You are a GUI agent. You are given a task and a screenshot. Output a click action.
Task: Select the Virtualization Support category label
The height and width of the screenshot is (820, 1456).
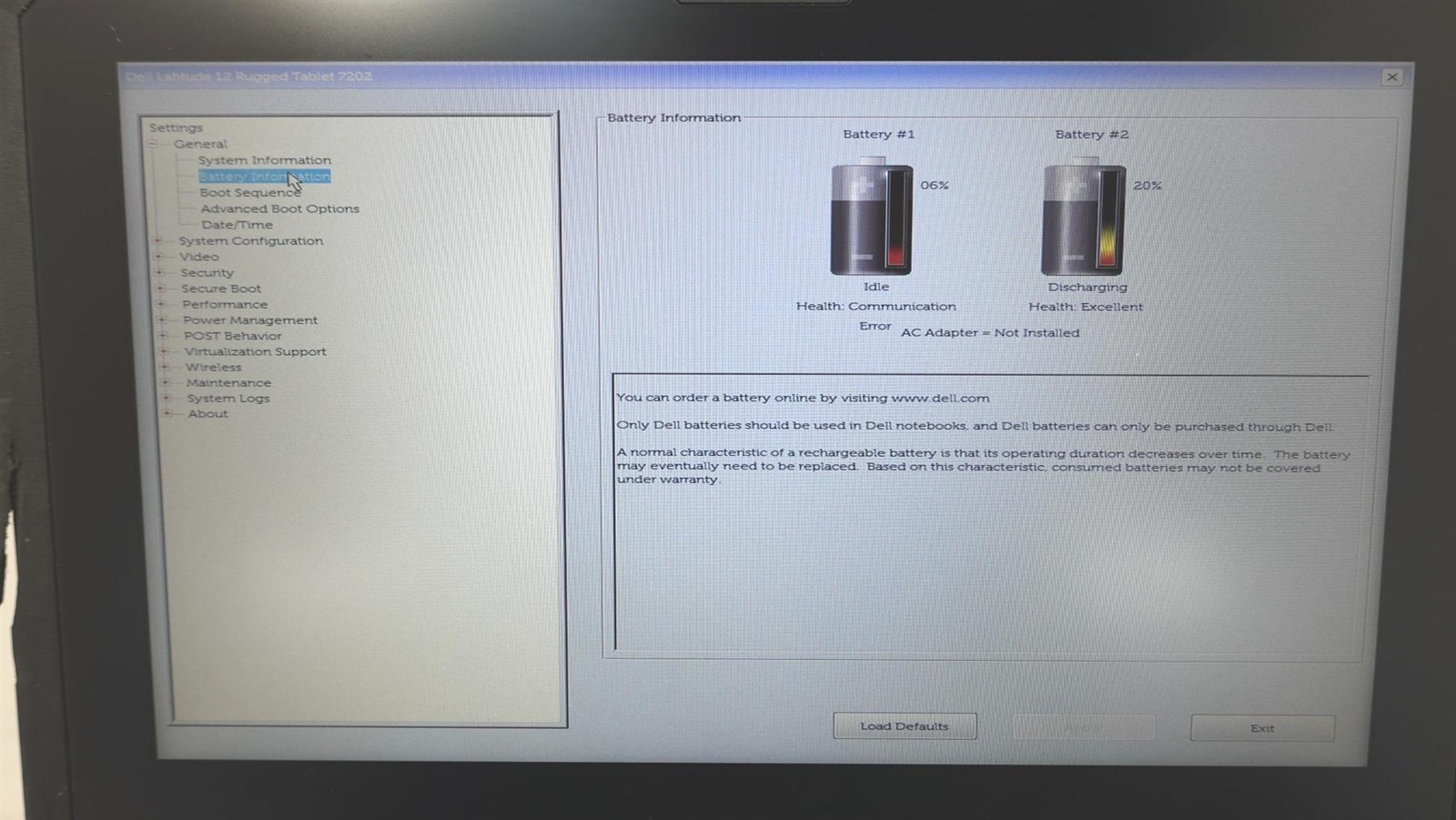(256, 351)
